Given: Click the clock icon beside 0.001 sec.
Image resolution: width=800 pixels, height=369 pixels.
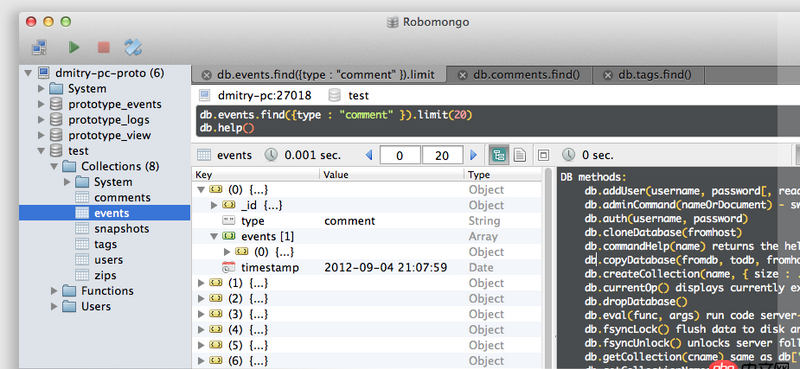Looking at the screenshot, I should click(271, 155).
